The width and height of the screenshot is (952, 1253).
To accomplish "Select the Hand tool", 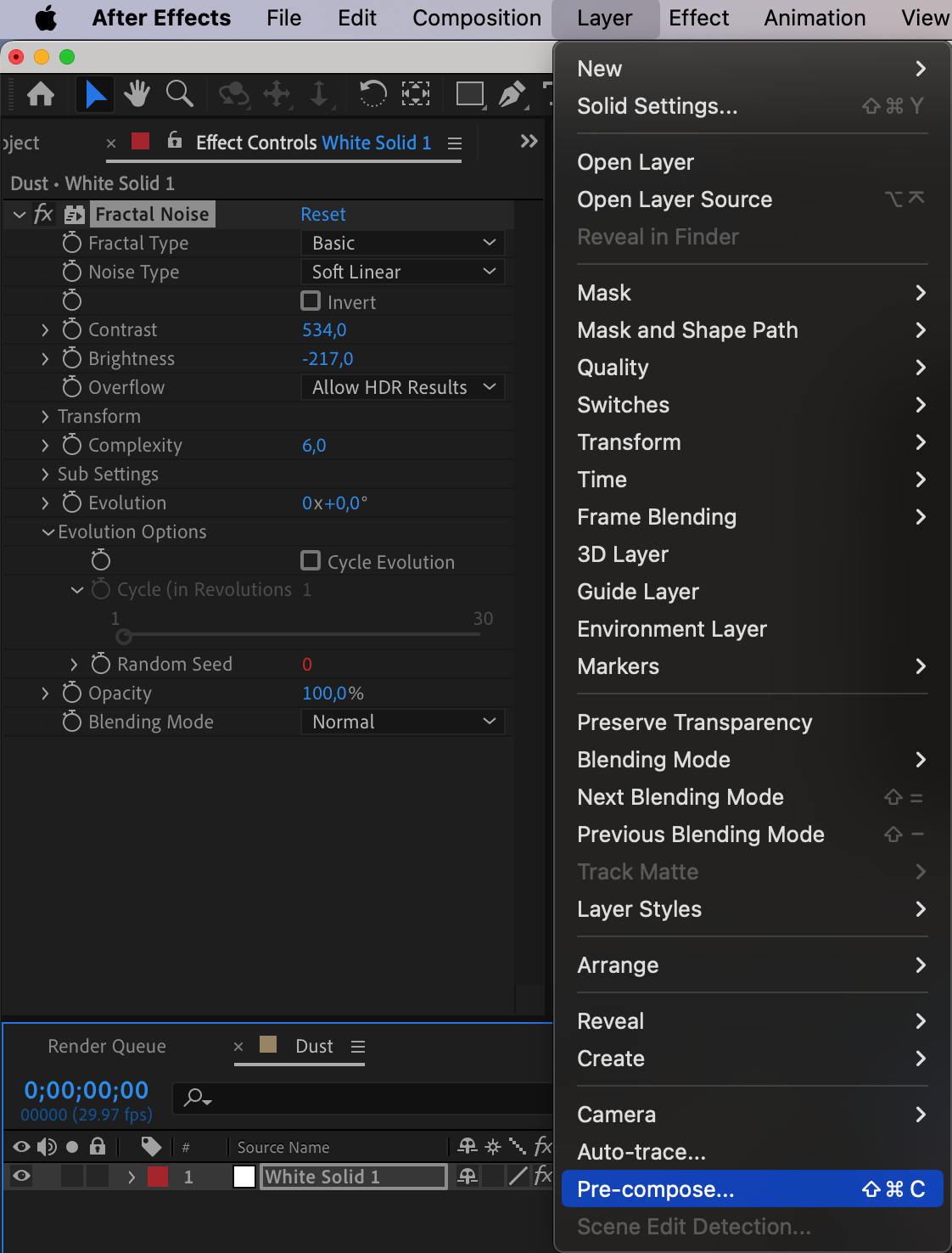I will pos(137,94).
